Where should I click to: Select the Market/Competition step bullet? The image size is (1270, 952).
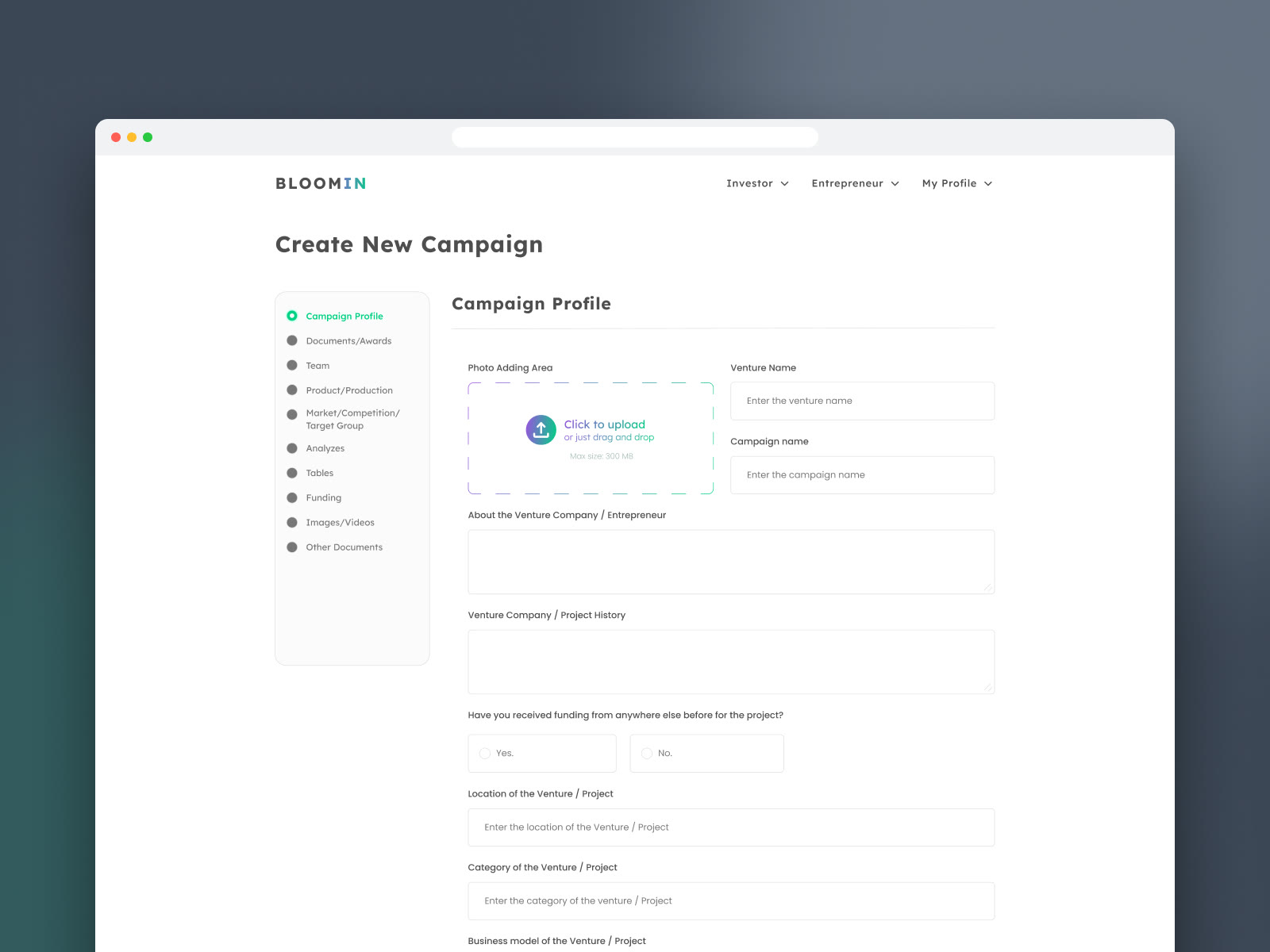point(292,414)
